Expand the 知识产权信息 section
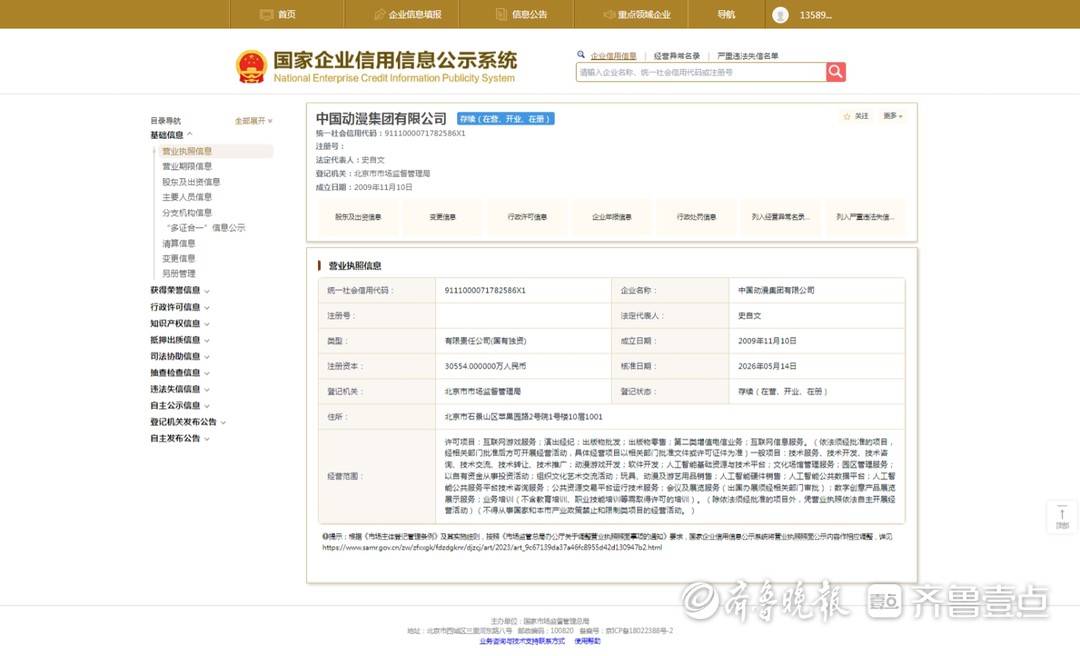Viewport: 1080px width, 656px height. click(x=180, y=323)
